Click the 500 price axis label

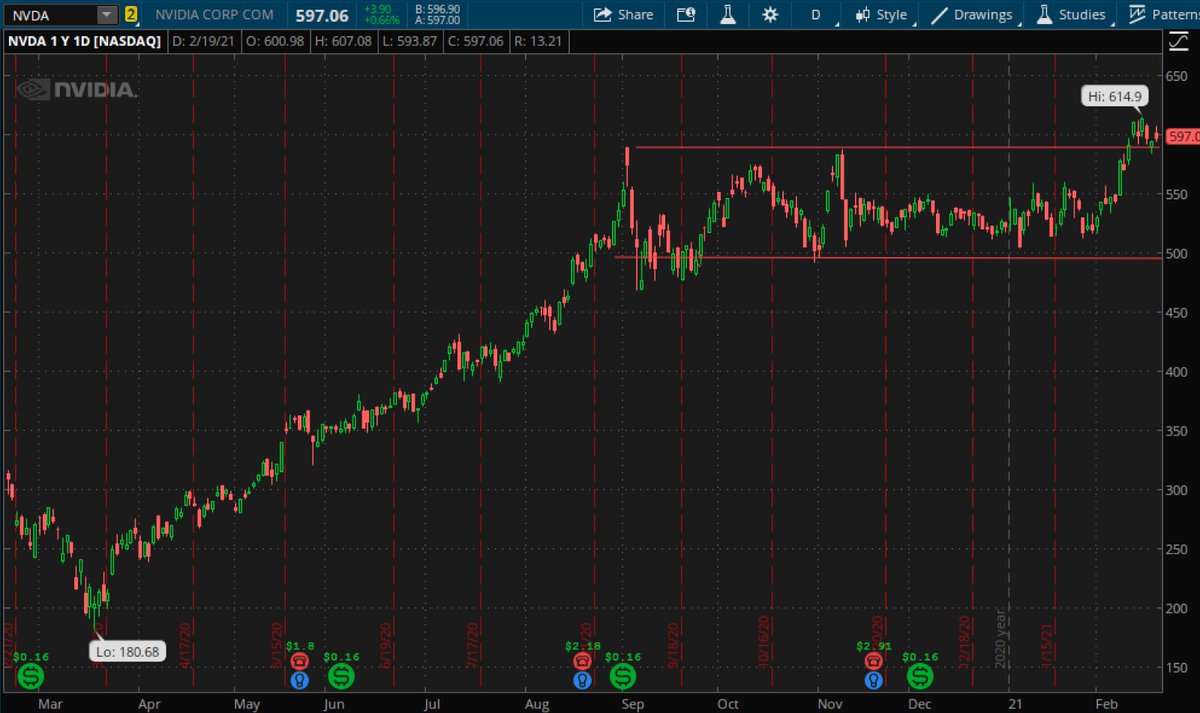tap(1179, 254)
